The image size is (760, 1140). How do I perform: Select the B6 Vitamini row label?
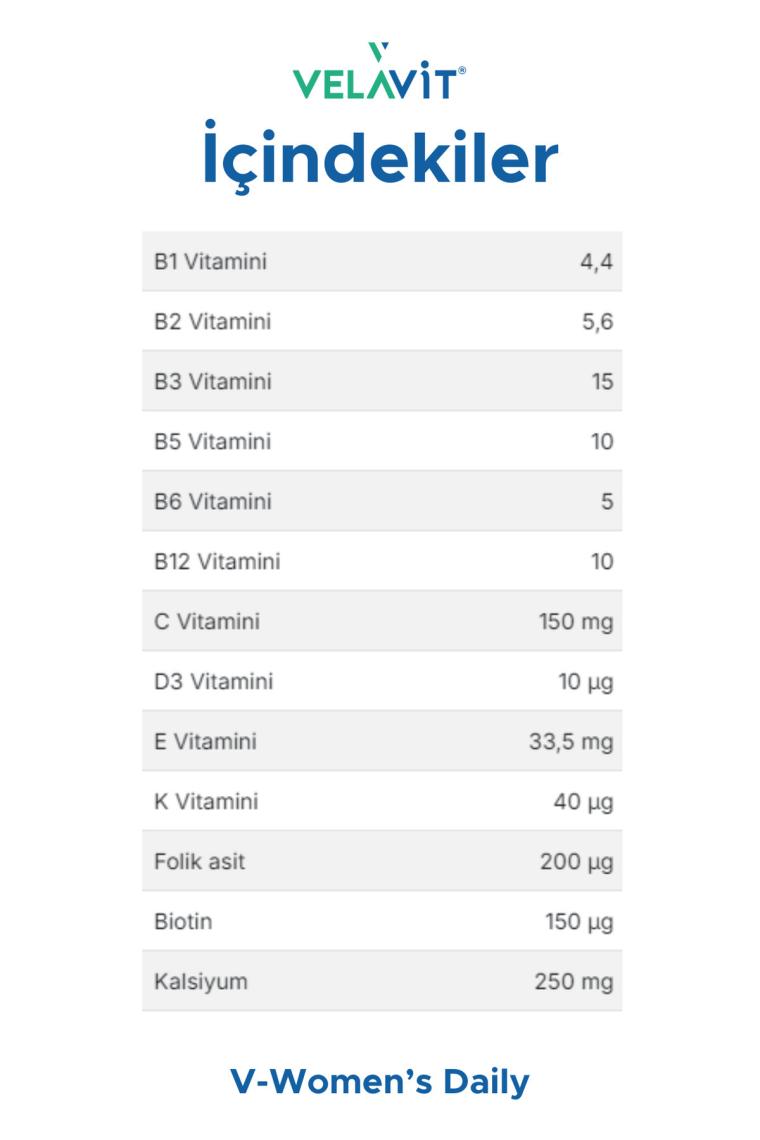(212, 502)
